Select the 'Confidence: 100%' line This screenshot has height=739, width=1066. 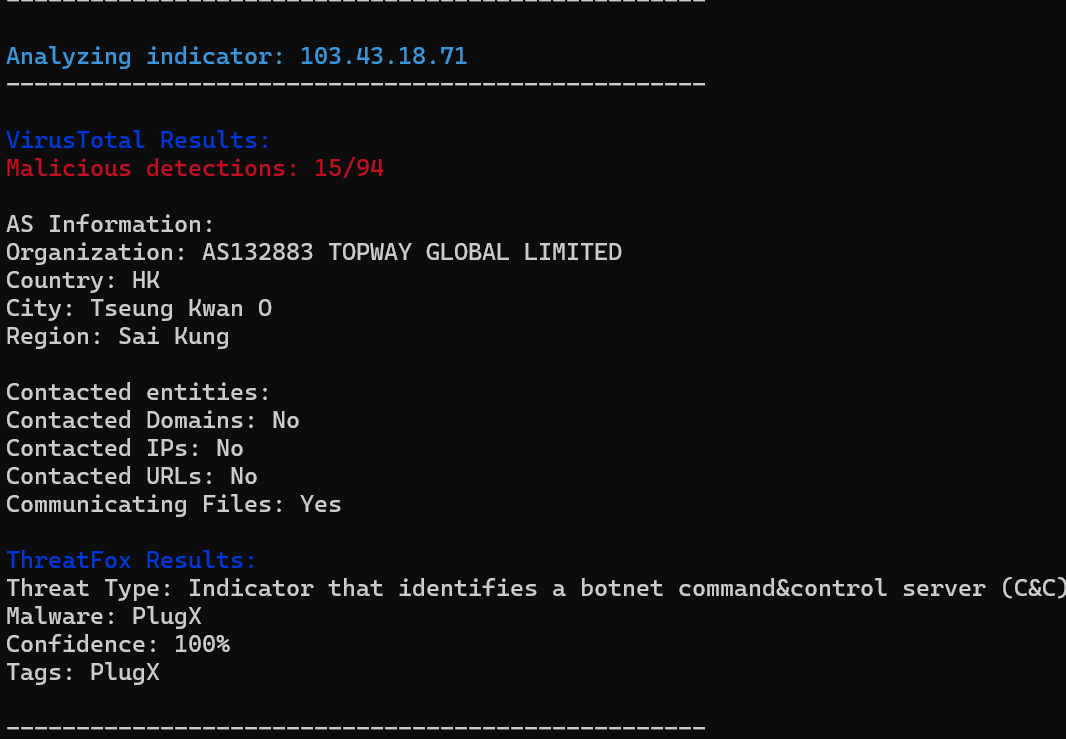point(118,644)
